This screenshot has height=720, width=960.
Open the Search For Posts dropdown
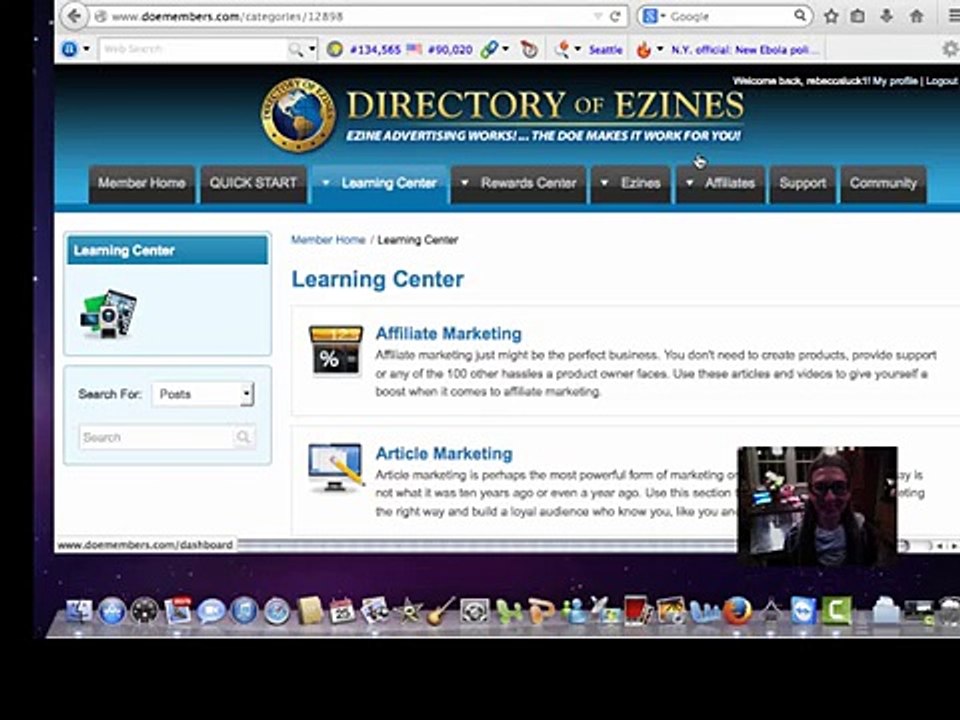(x=203, y=394)
